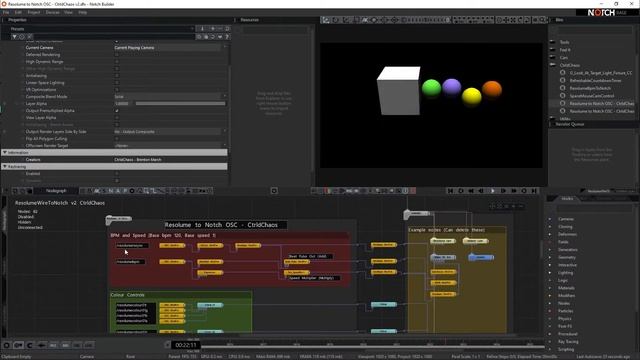Toggle the View Layer Alpha checkbox

click(x=117, y=118)
